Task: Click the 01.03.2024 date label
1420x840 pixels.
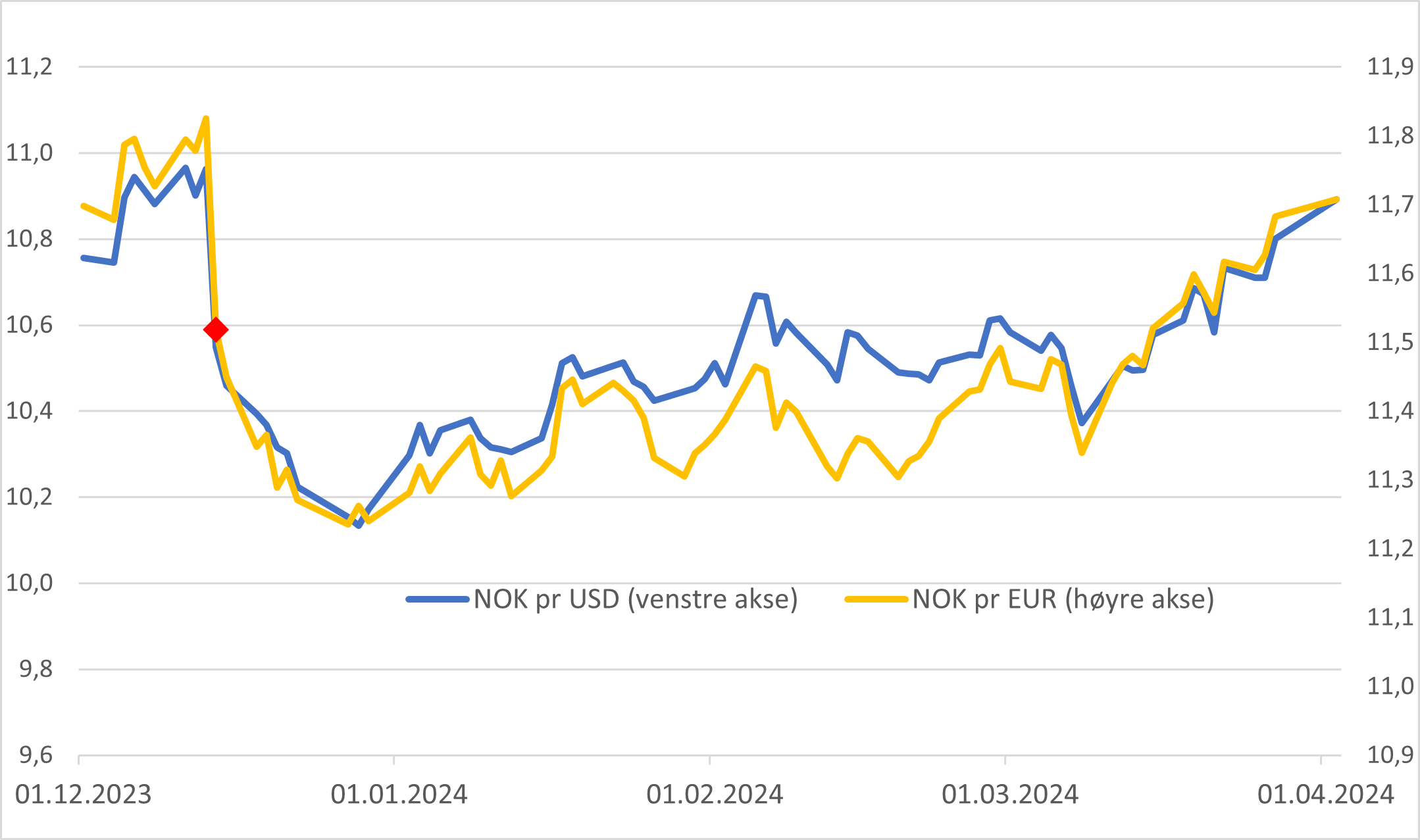Action: [1010, 795]
